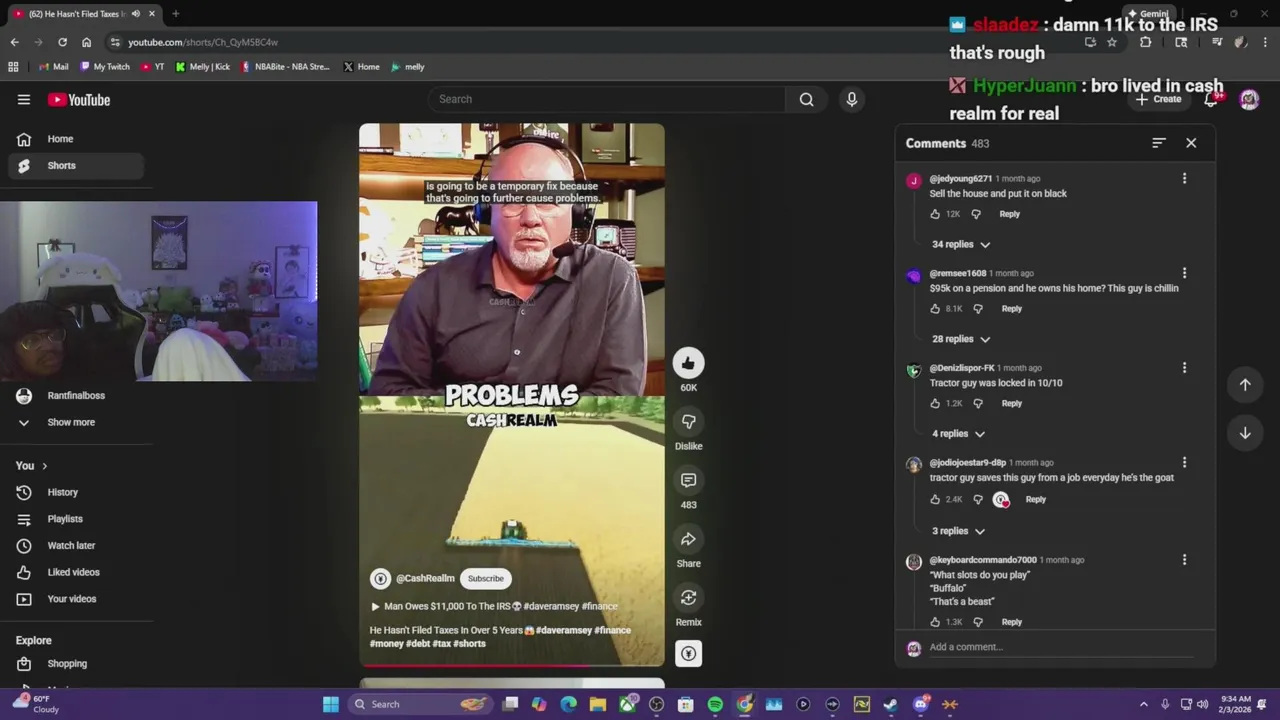Open Spotify from the taskbar
The image size is (1280, 720).
coord(715,704)
